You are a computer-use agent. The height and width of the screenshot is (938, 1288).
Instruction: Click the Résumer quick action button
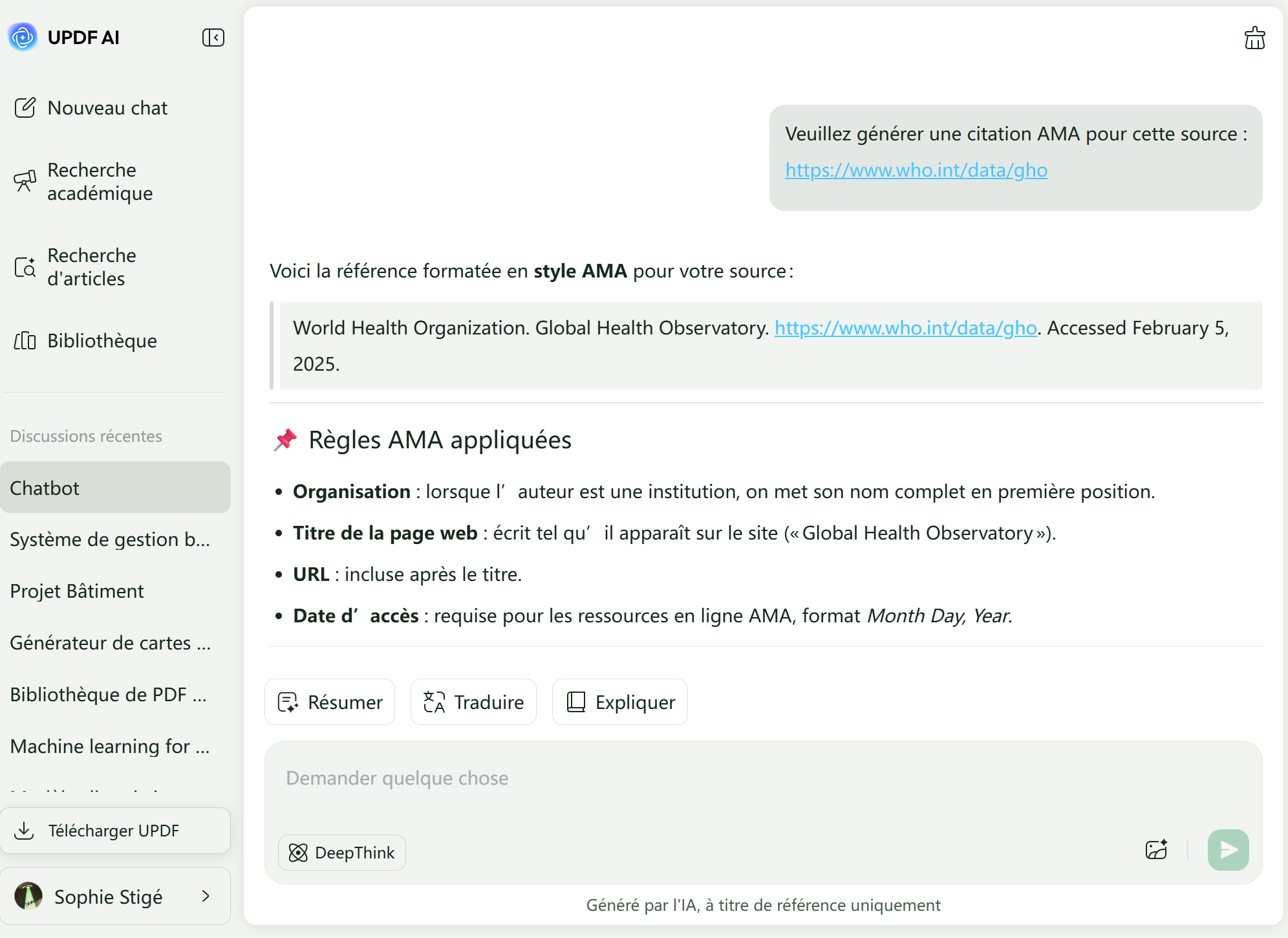click(x=330, y=702)
